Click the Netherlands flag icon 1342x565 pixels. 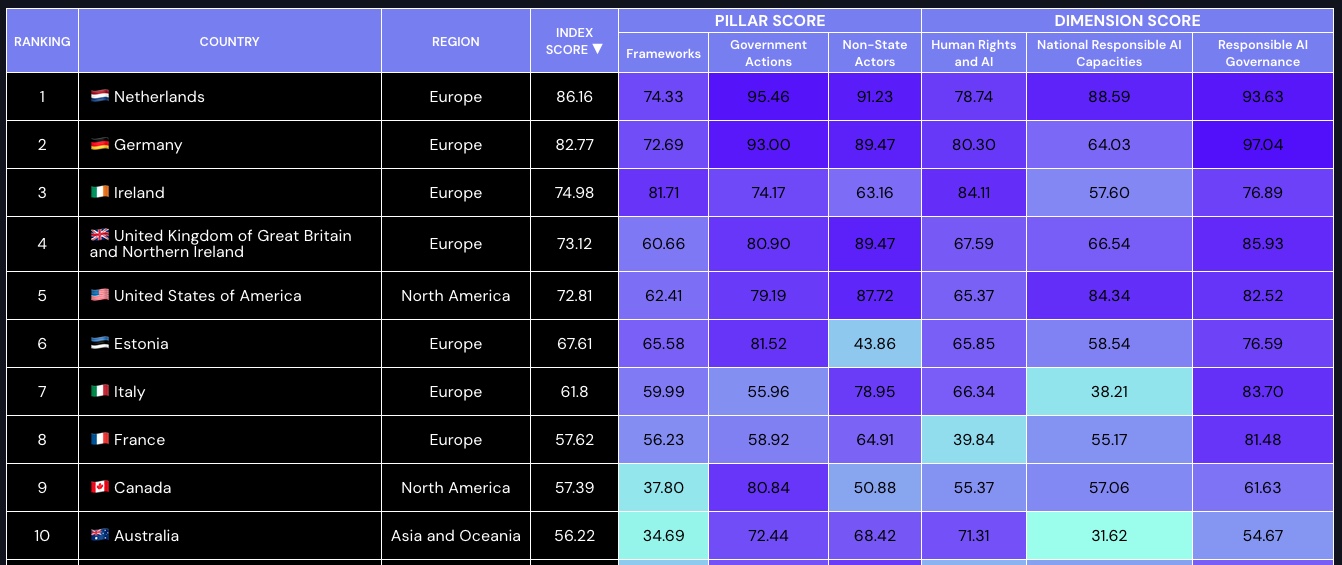[99, 97]
